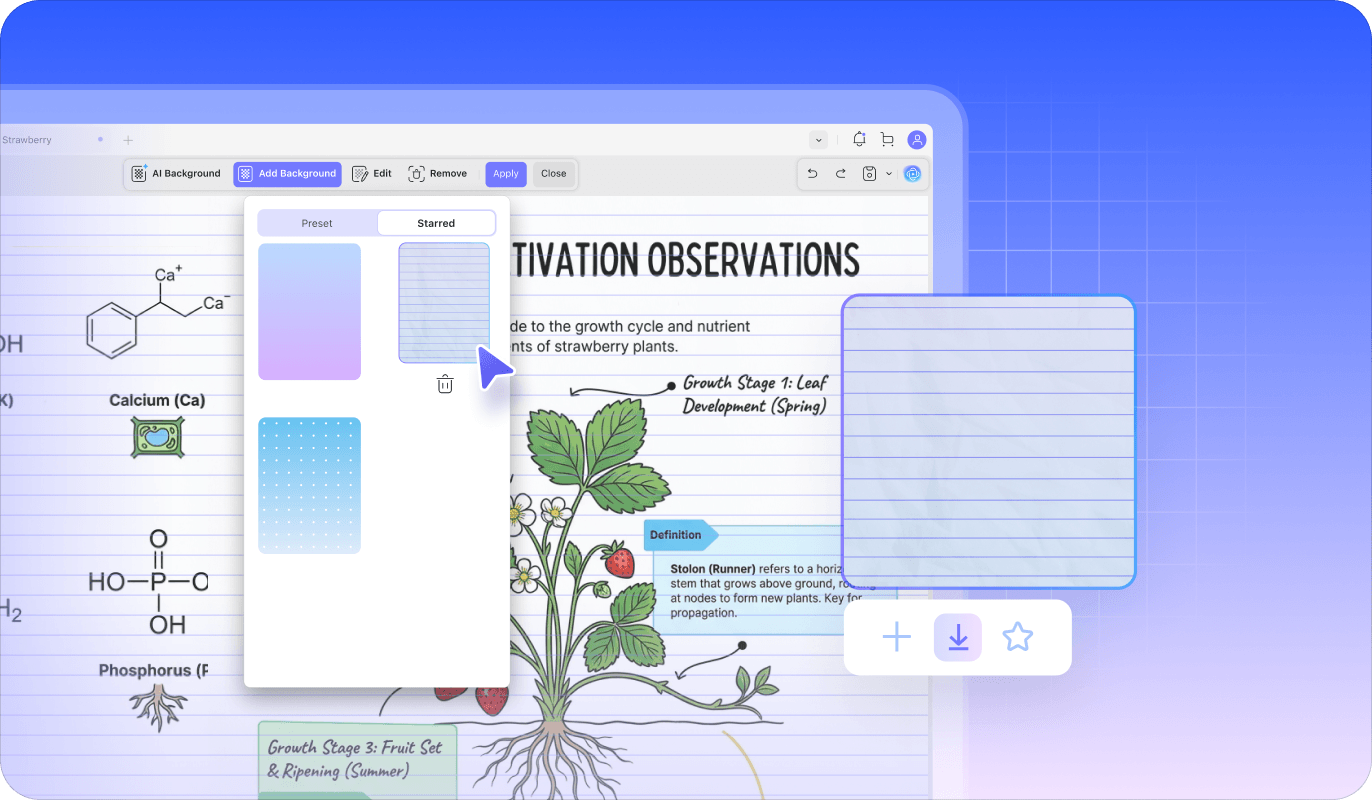Viewport: 1372px width, 800px height.
Task: Switch to the Strawberry document tab
Action: pyautogui.click(x=26, y=140)
